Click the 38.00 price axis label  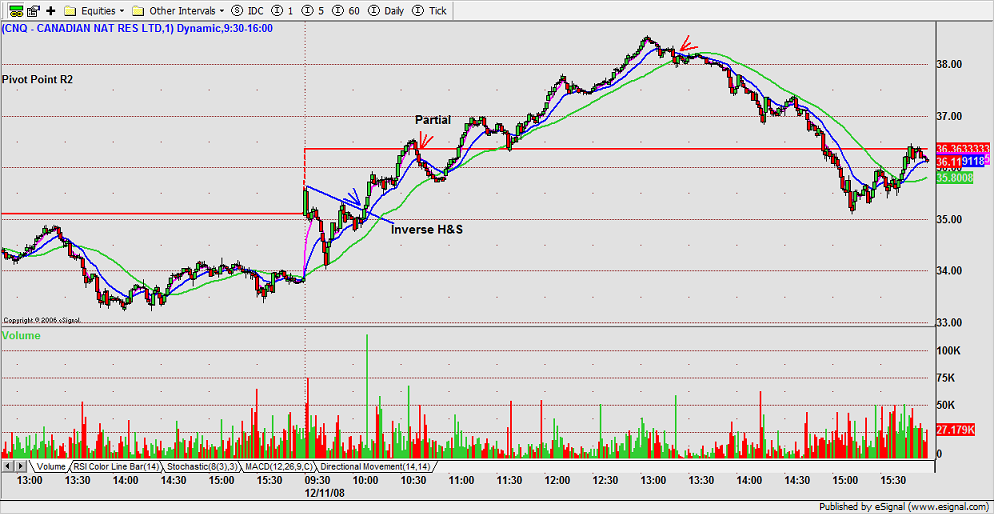950,64
